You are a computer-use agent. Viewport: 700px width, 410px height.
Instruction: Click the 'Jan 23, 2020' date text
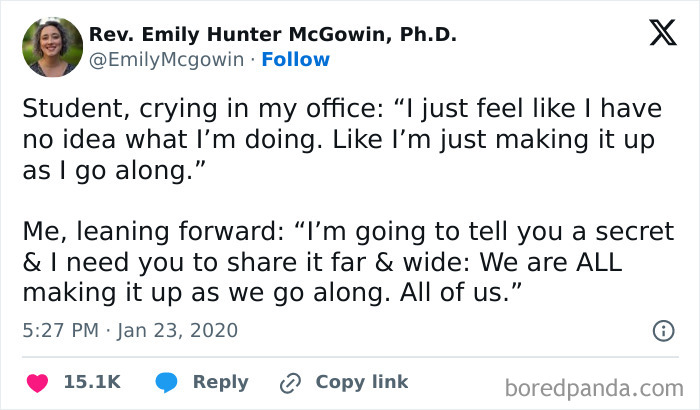tap(180, 329)
